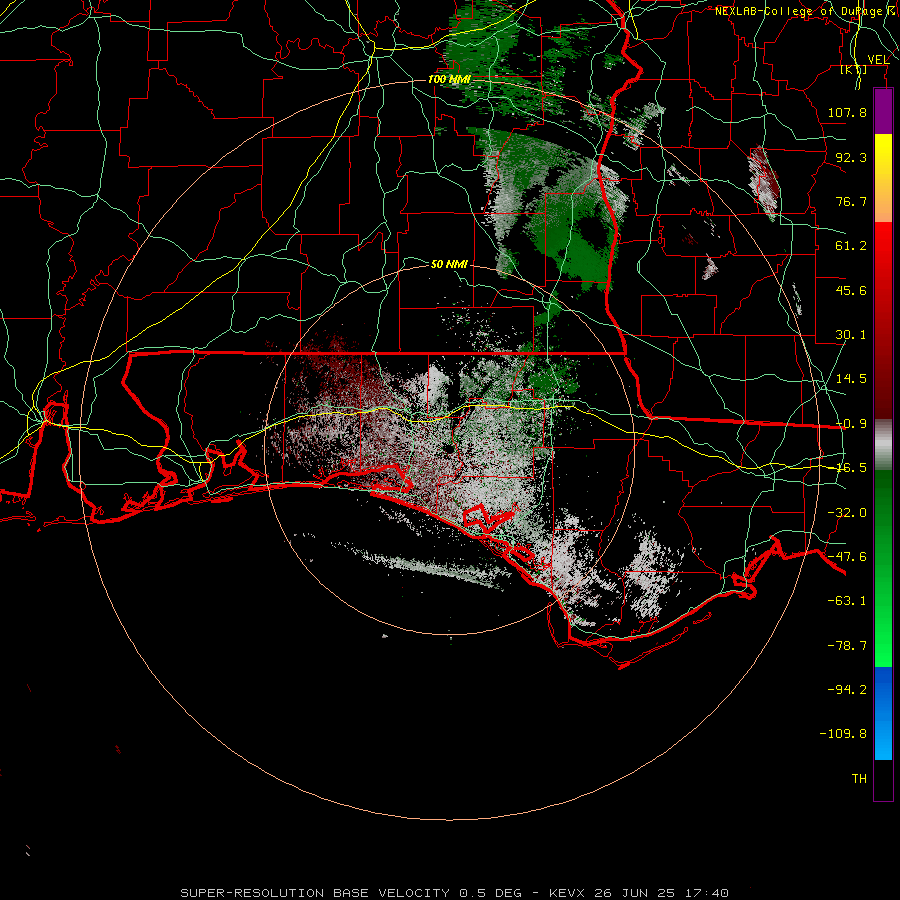
Task: Click the 14.5 legend value
Action: pyautogui.click(x=851, y=379)
